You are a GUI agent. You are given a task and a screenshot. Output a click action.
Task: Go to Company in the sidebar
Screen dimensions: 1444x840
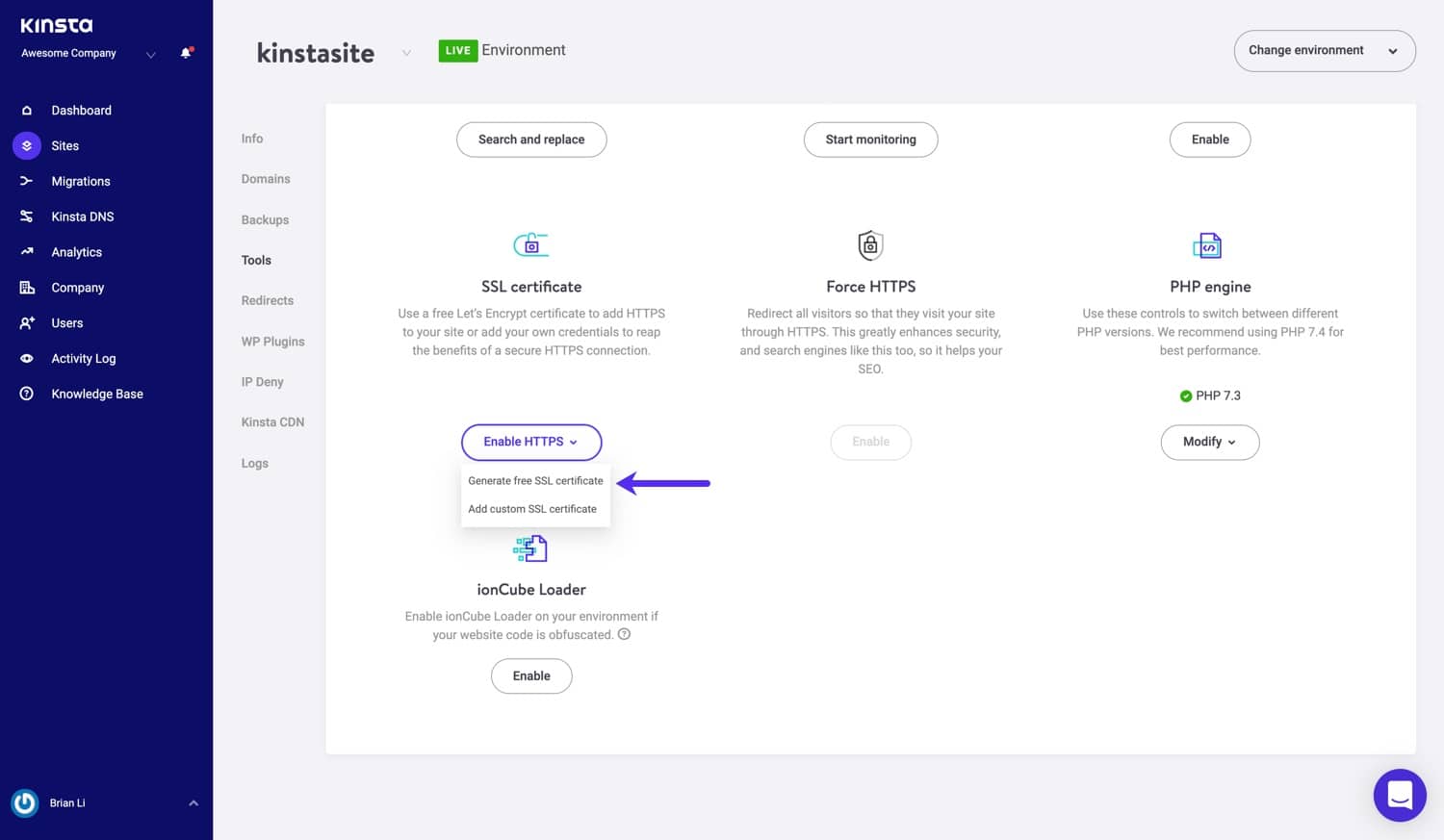tap(78, 288)
